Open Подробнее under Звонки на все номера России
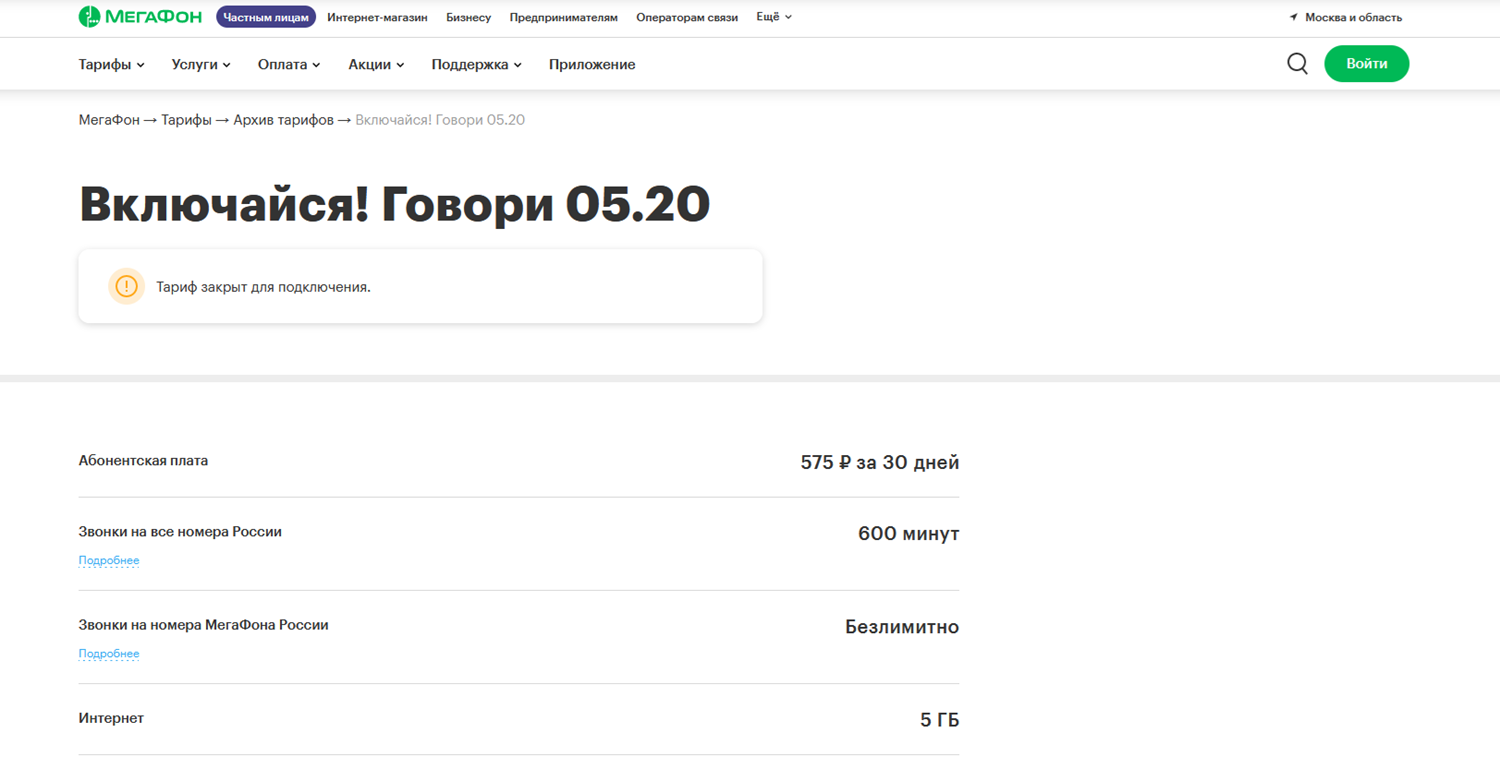 point(109,560)
